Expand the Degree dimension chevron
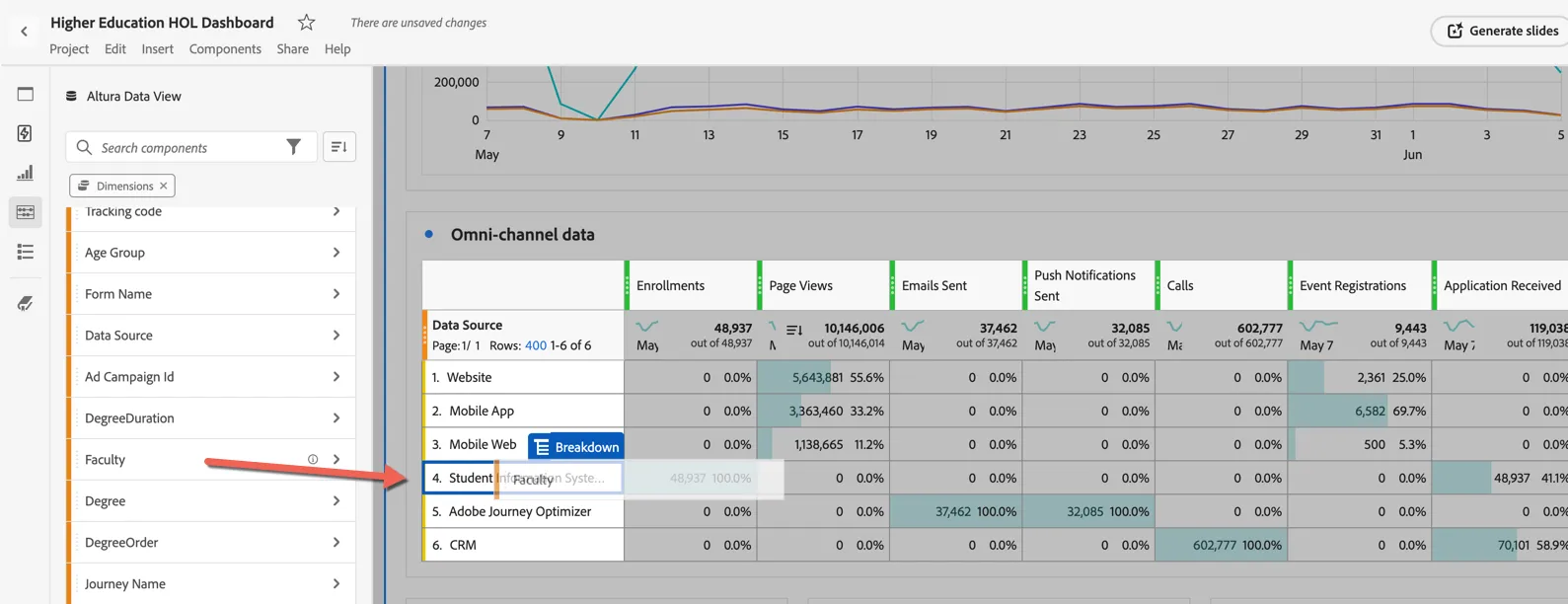The width and height of the screenshot is (1568, 604). tap(336, 501)
